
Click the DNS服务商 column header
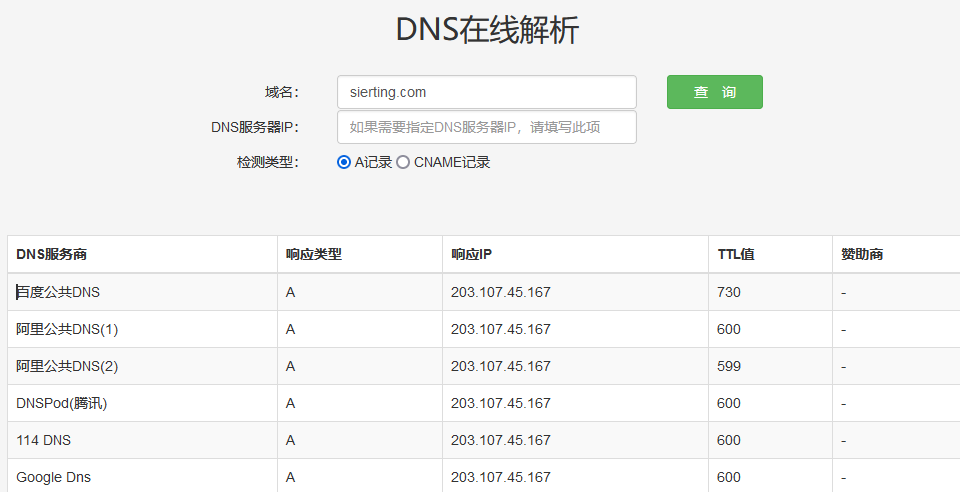[x=51, y=254]
